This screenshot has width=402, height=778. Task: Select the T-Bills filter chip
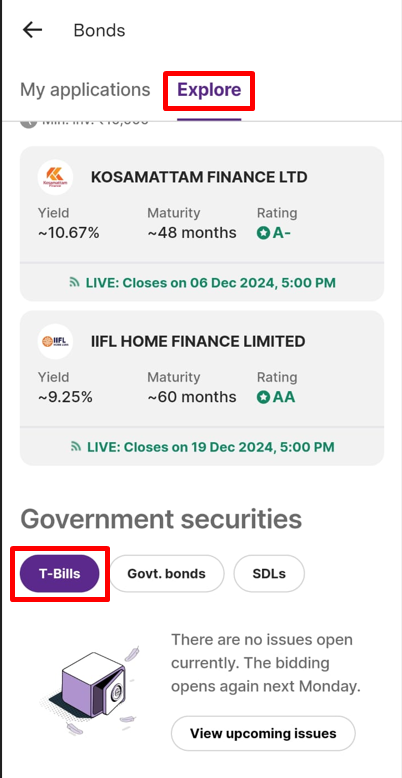coord(60,574)
